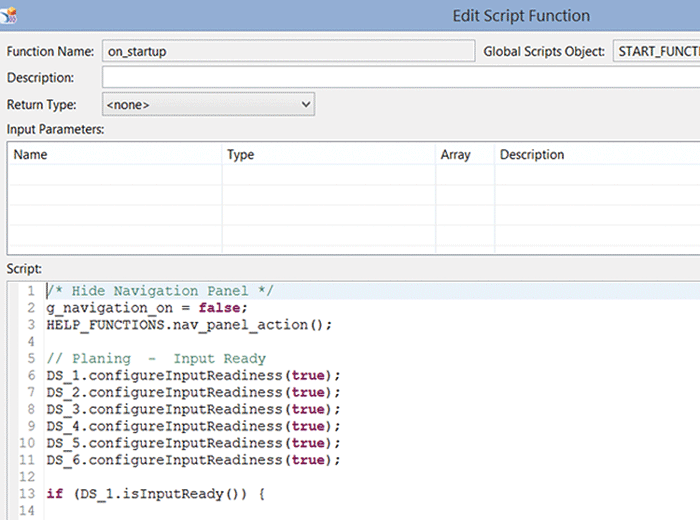This screenshot has width=700, height=520.
Task: Click the DS_1.configureInputReadiness line
Action: tap(193, 376)
